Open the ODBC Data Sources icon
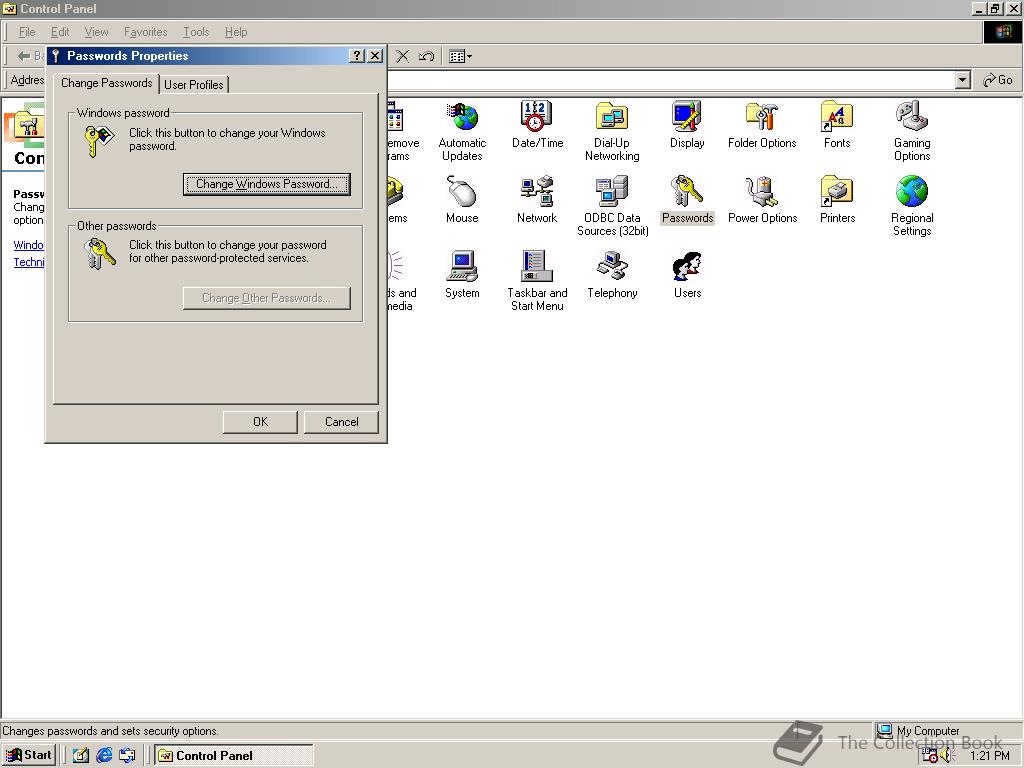Image resolution: width=1024 pixels, height=768 pixels. point(612,206)
